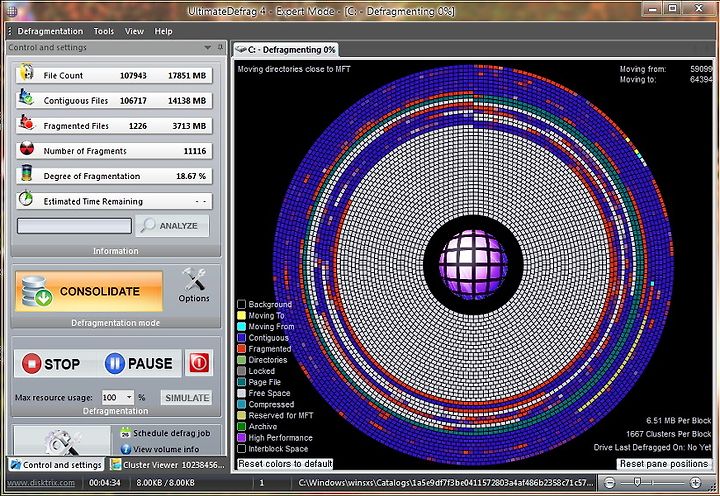Click the Drive Last Defragged On text
720x496 pixels.
coord(652,447)
